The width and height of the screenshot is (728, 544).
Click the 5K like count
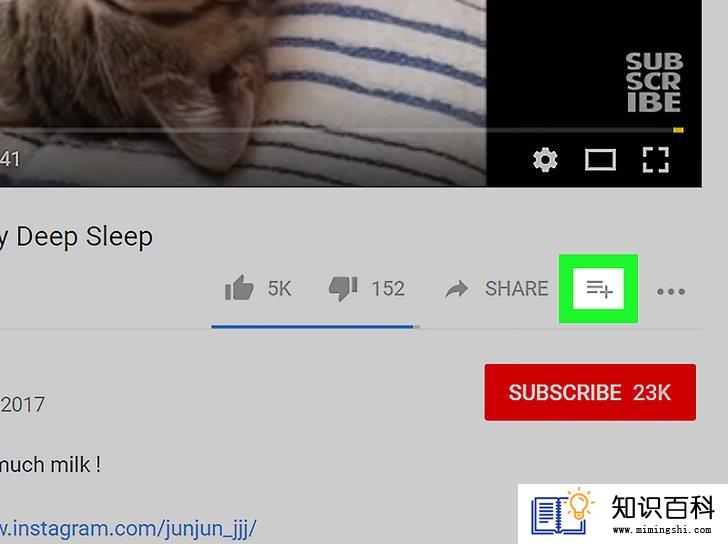280,289
